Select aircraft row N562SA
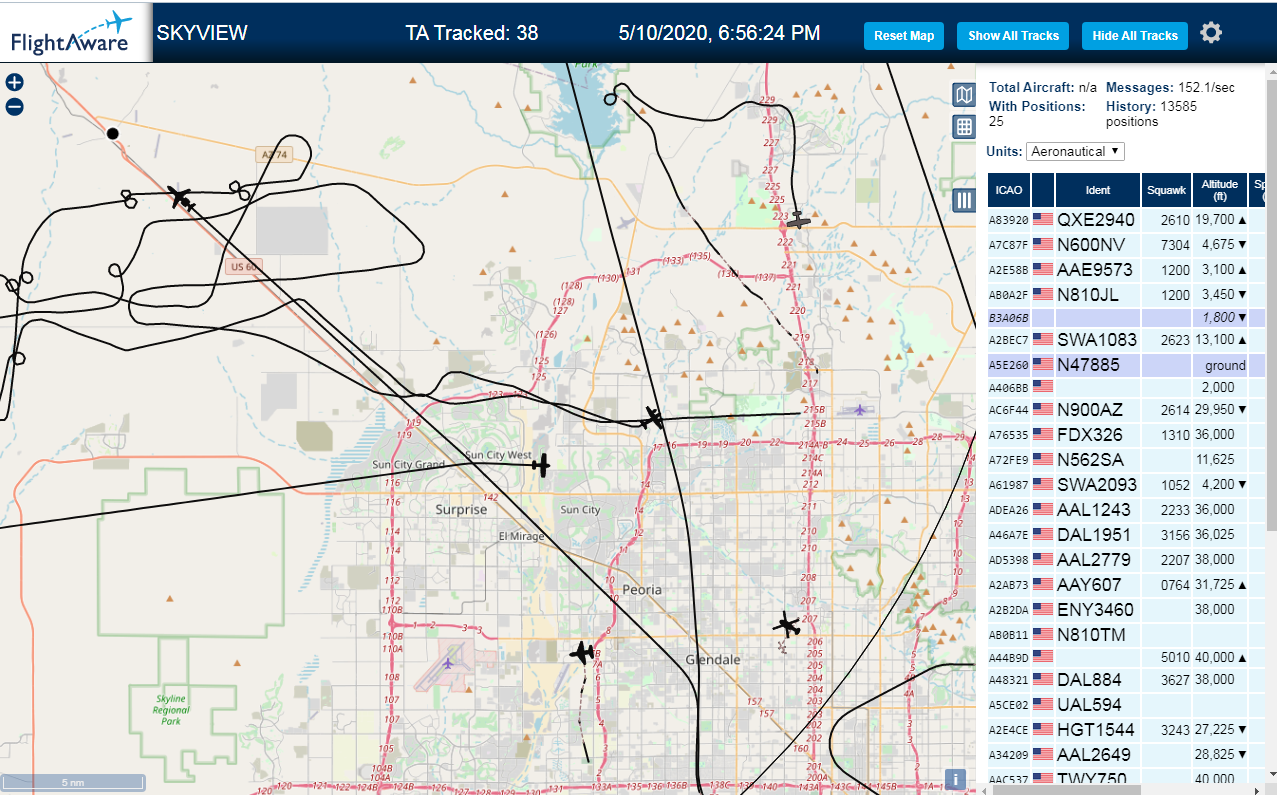 pos(1126,460)
